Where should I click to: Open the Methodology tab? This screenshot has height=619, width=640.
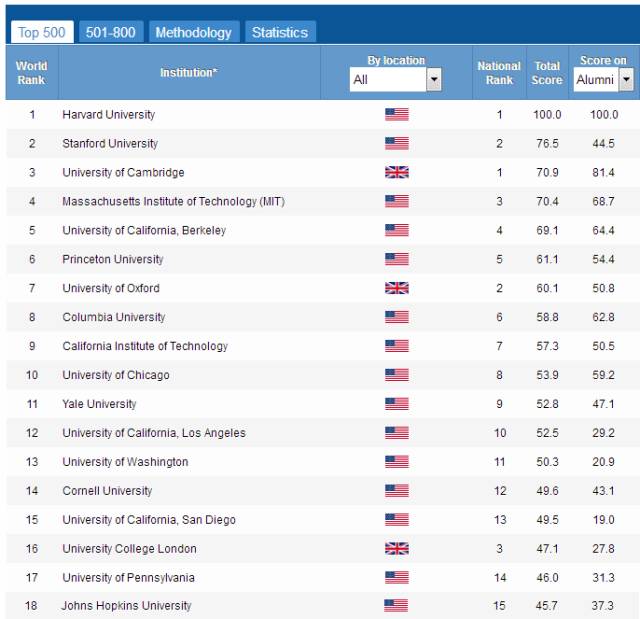coord(194,32)
